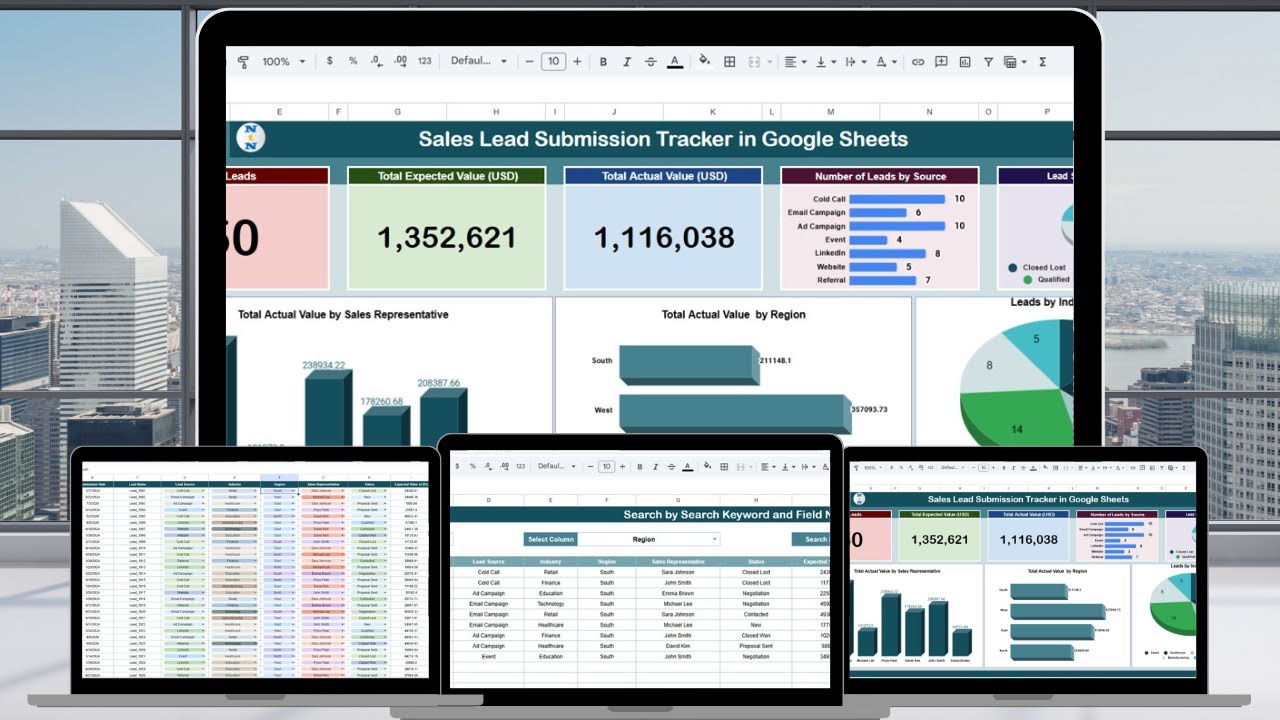Click the NN logo on large monitor dashboard

click(x=251, y=138)
